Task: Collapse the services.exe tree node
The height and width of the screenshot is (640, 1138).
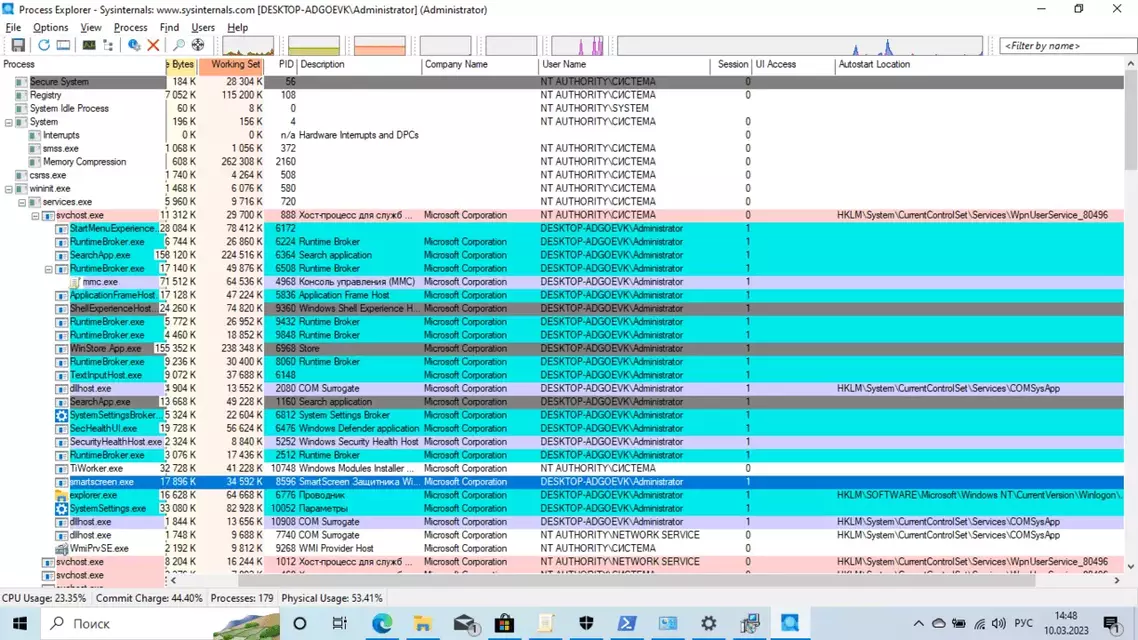Action: (x=22, y=202)
